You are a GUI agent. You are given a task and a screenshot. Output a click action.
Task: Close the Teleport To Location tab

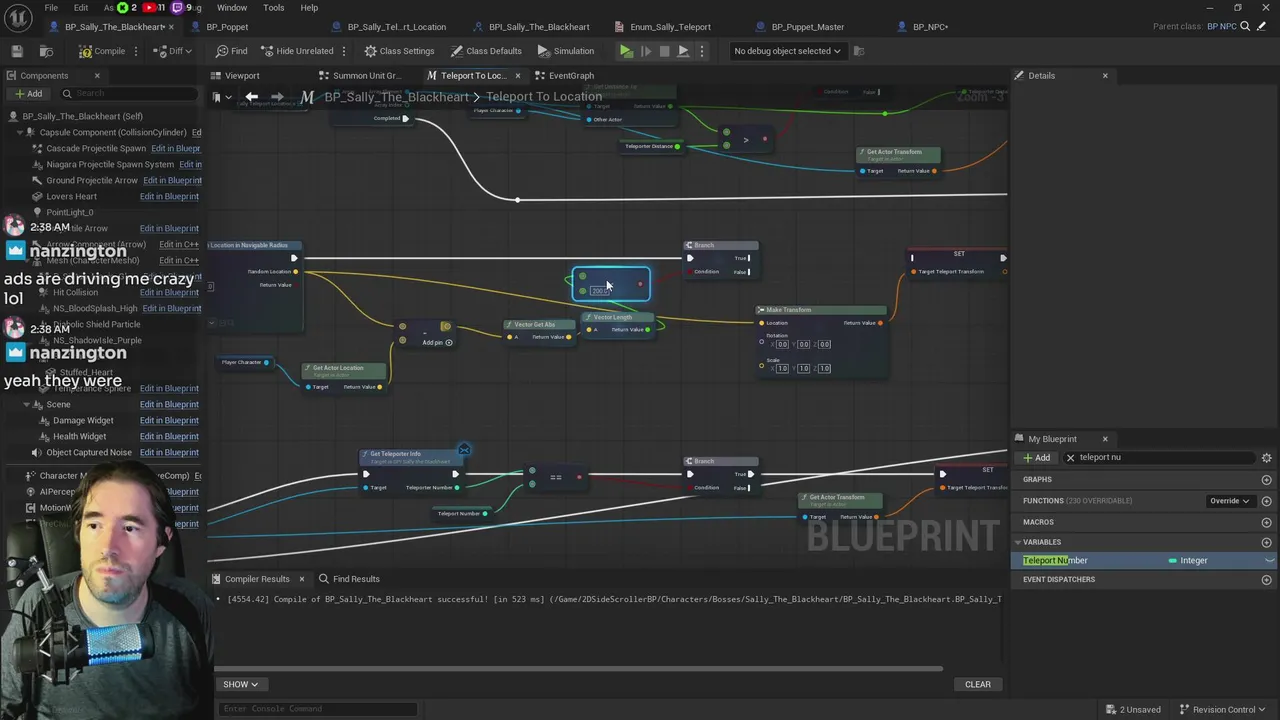517,75
